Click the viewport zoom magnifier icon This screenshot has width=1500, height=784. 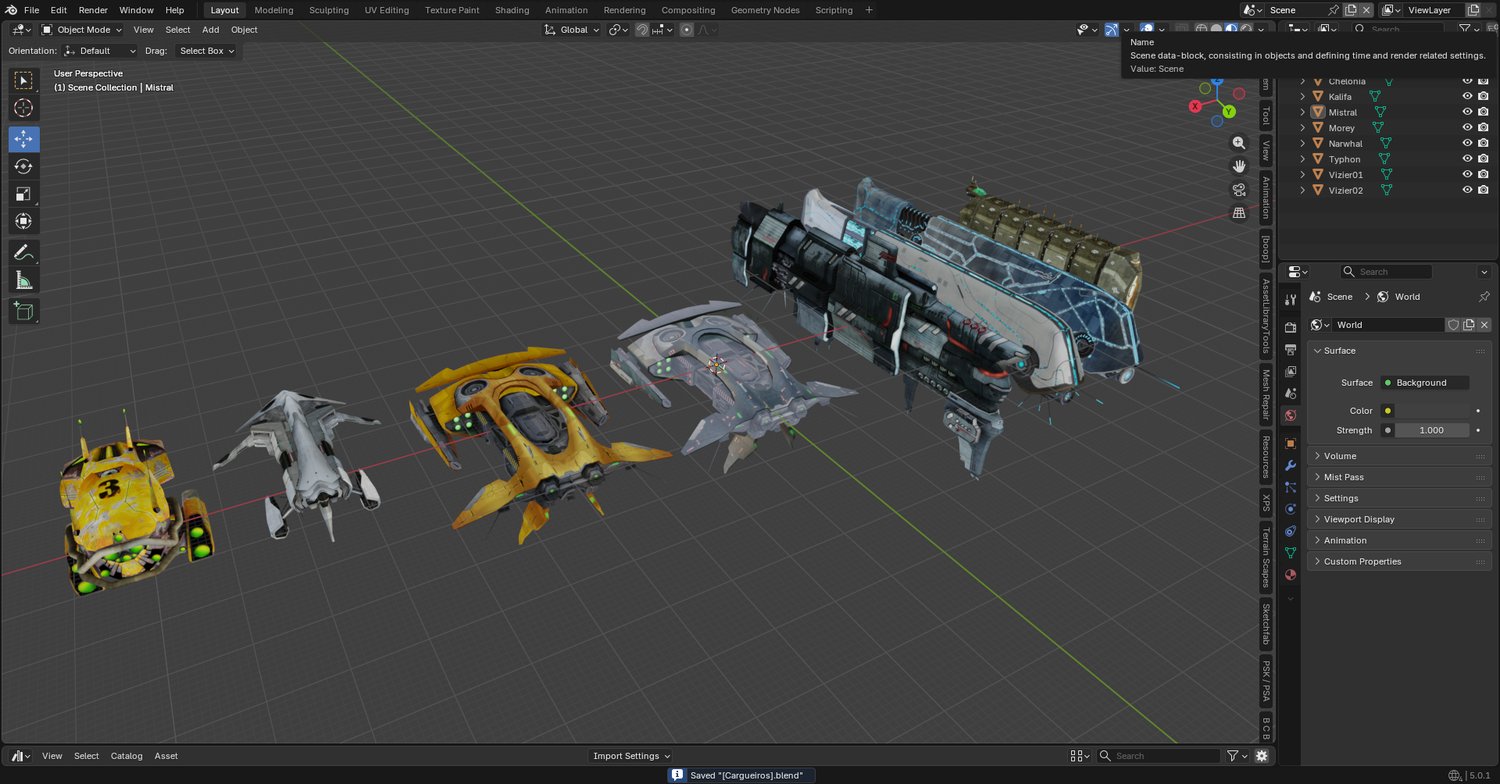coord(1239,143)
